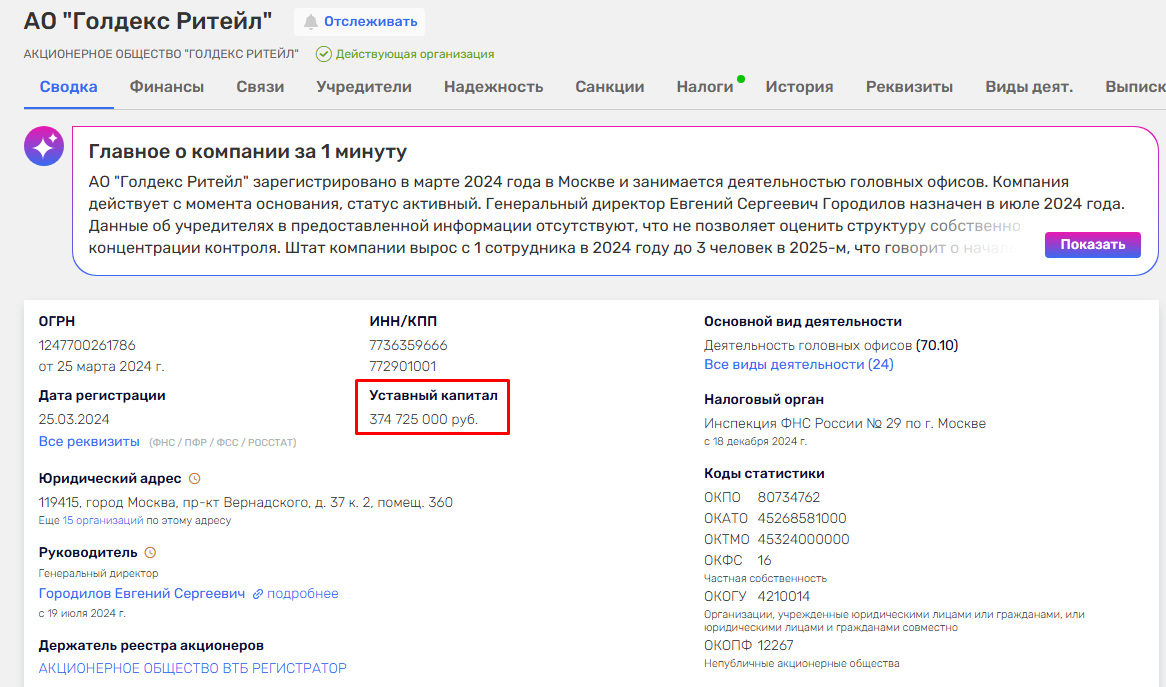Click the capital value 374 725 000 руб.
The height and width of the screenshot is (687, 1166).
click(424, 419)
